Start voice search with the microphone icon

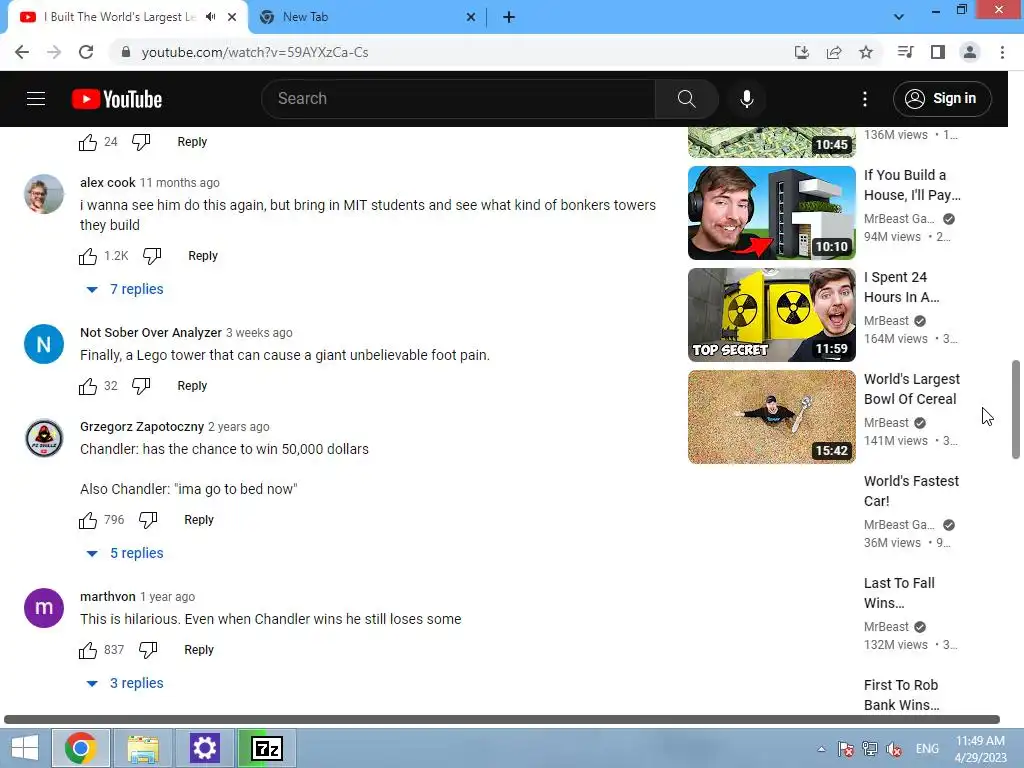coord(746,99)
